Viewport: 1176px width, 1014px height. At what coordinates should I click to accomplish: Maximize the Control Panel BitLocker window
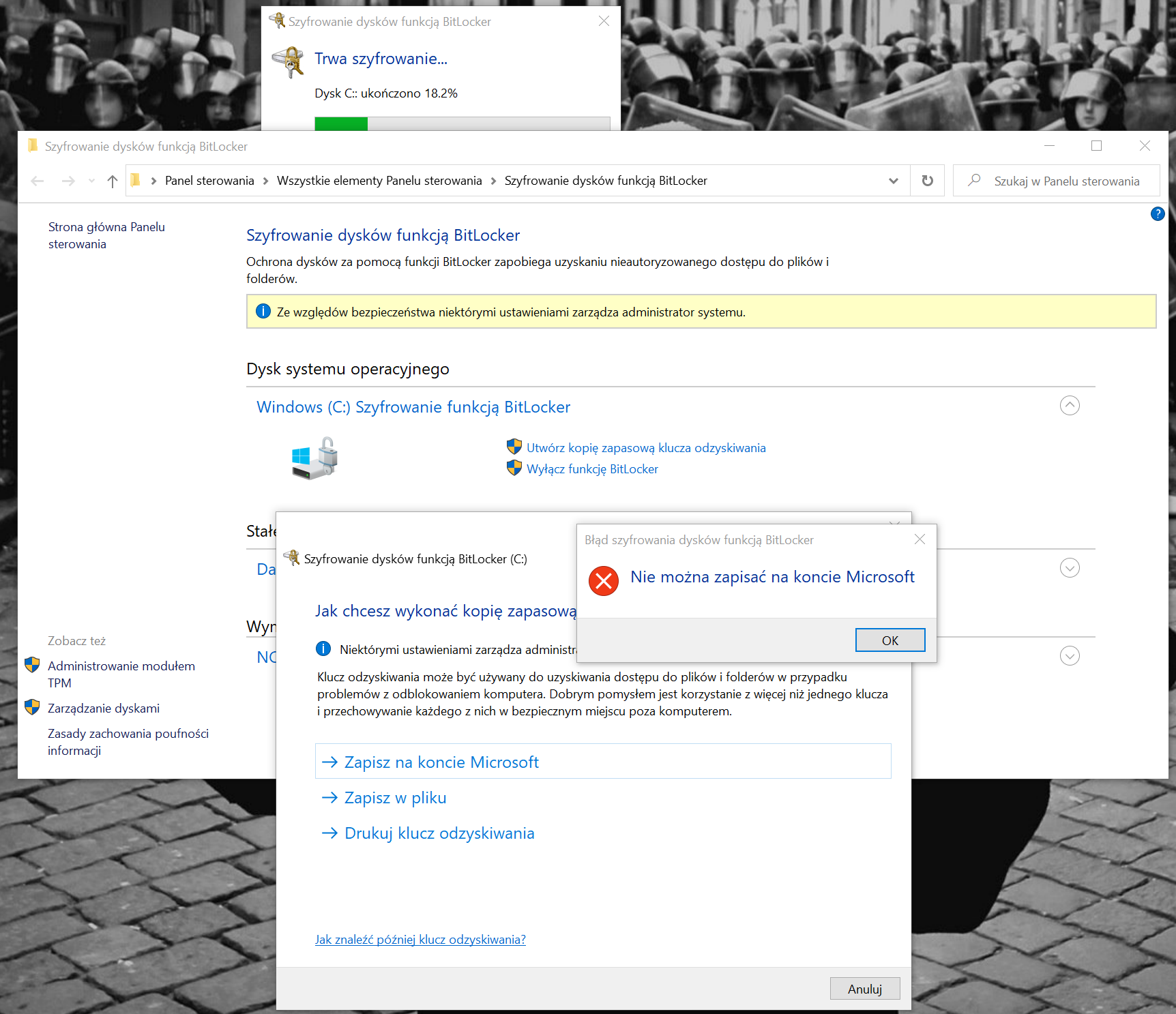[x=1097, y=145]
